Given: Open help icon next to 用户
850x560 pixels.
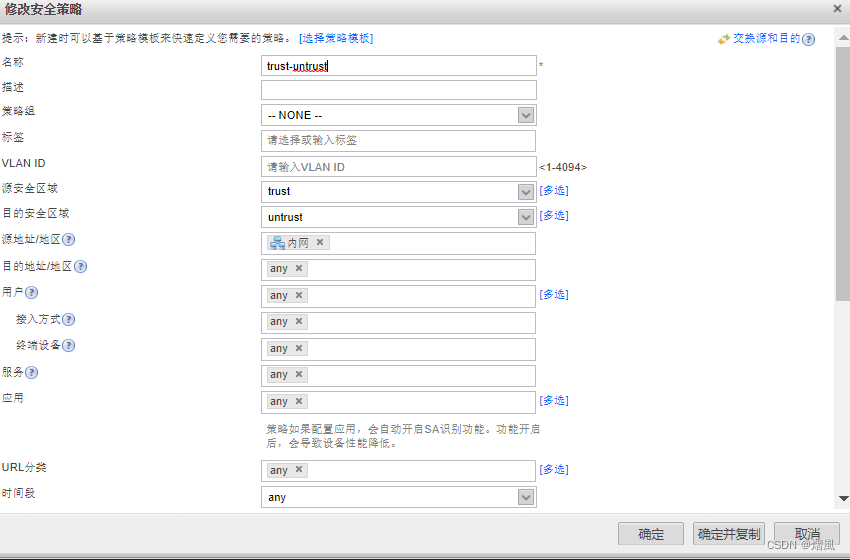Looking at the screenshot, I should point(31,293).
